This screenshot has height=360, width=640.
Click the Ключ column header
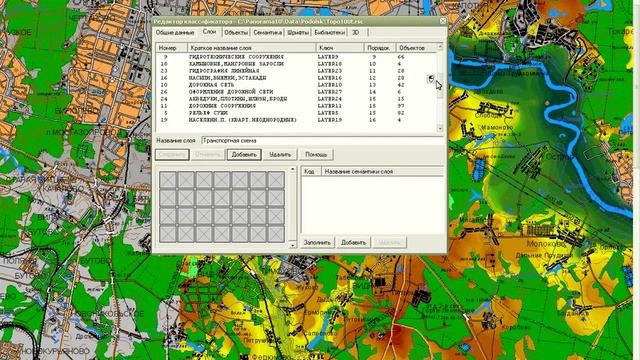coord(340,48)
